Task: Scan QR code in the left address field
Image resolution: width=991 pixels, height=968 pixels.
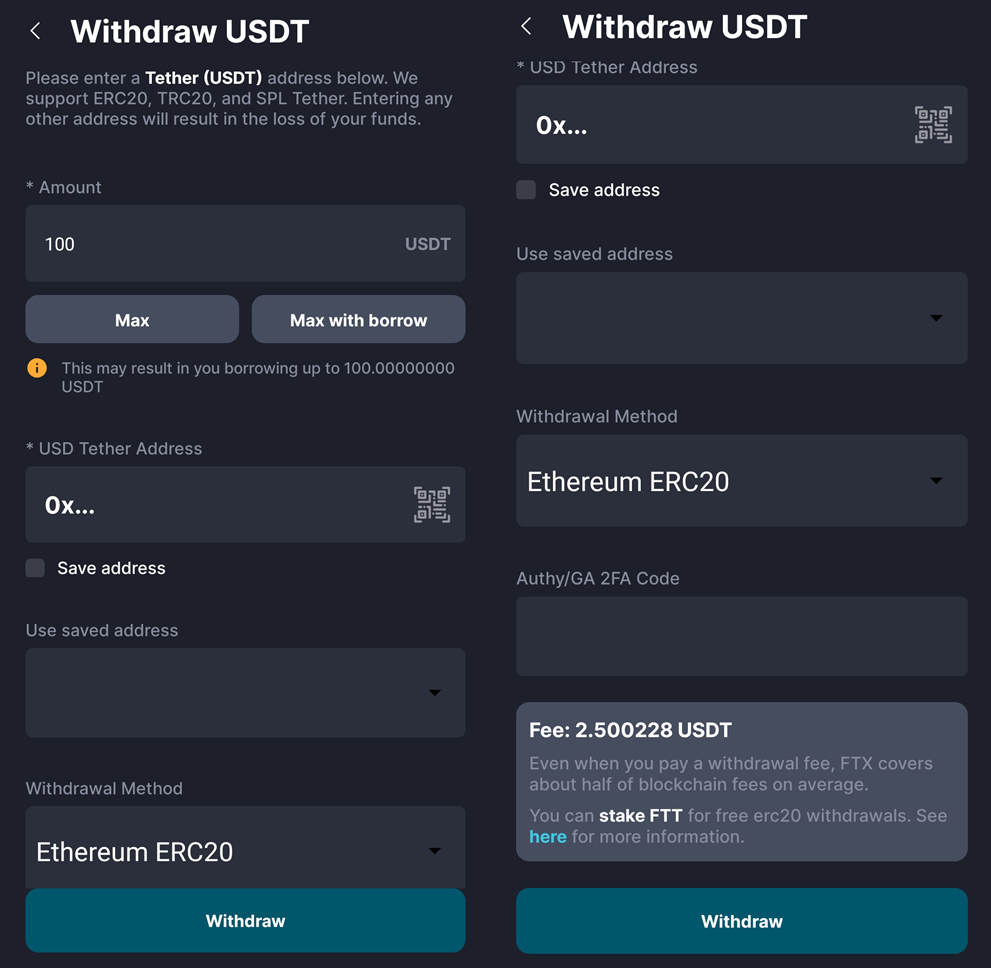Action: click(x=432, y=505)
